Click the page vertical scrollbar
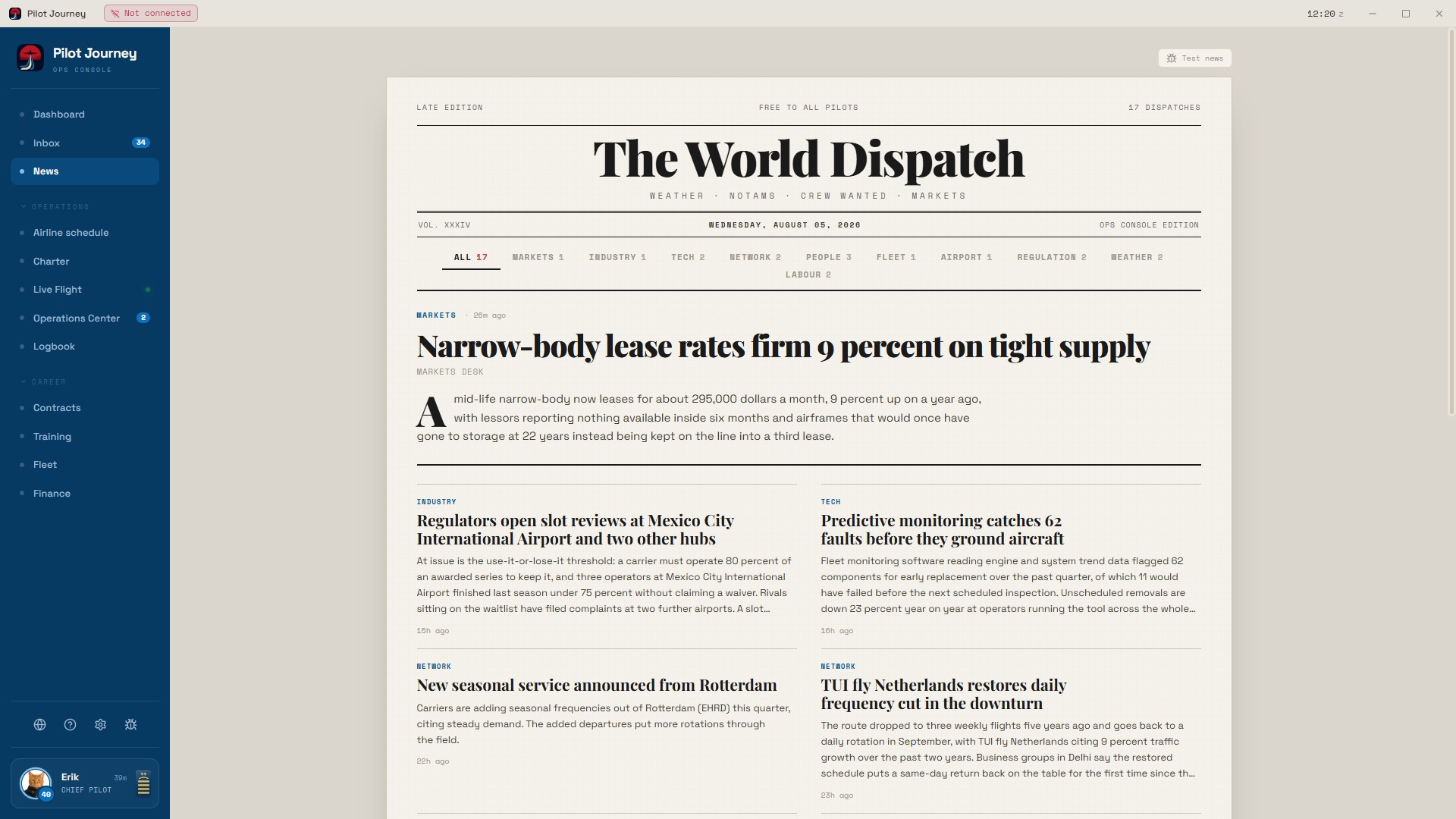Viewport: 1456px width, 819px height. click(x=1451, y=222)
